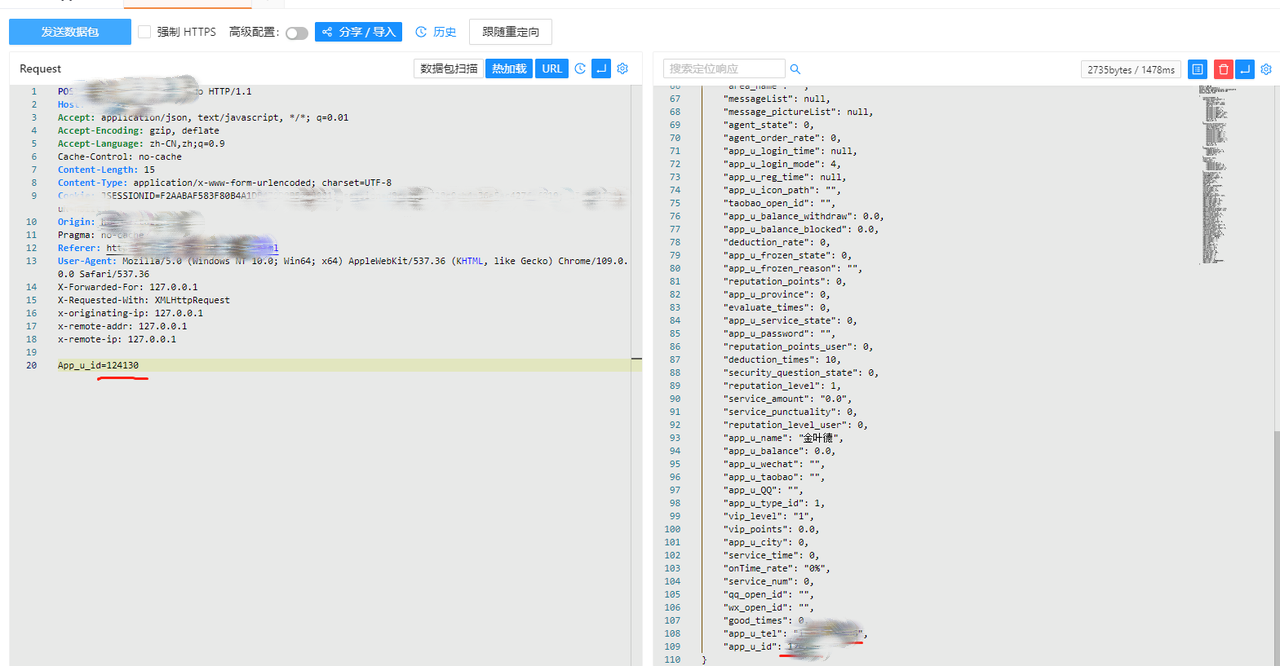Click the 热加载 hot reload button
1280x666 pixels.
tap(509, 69)
